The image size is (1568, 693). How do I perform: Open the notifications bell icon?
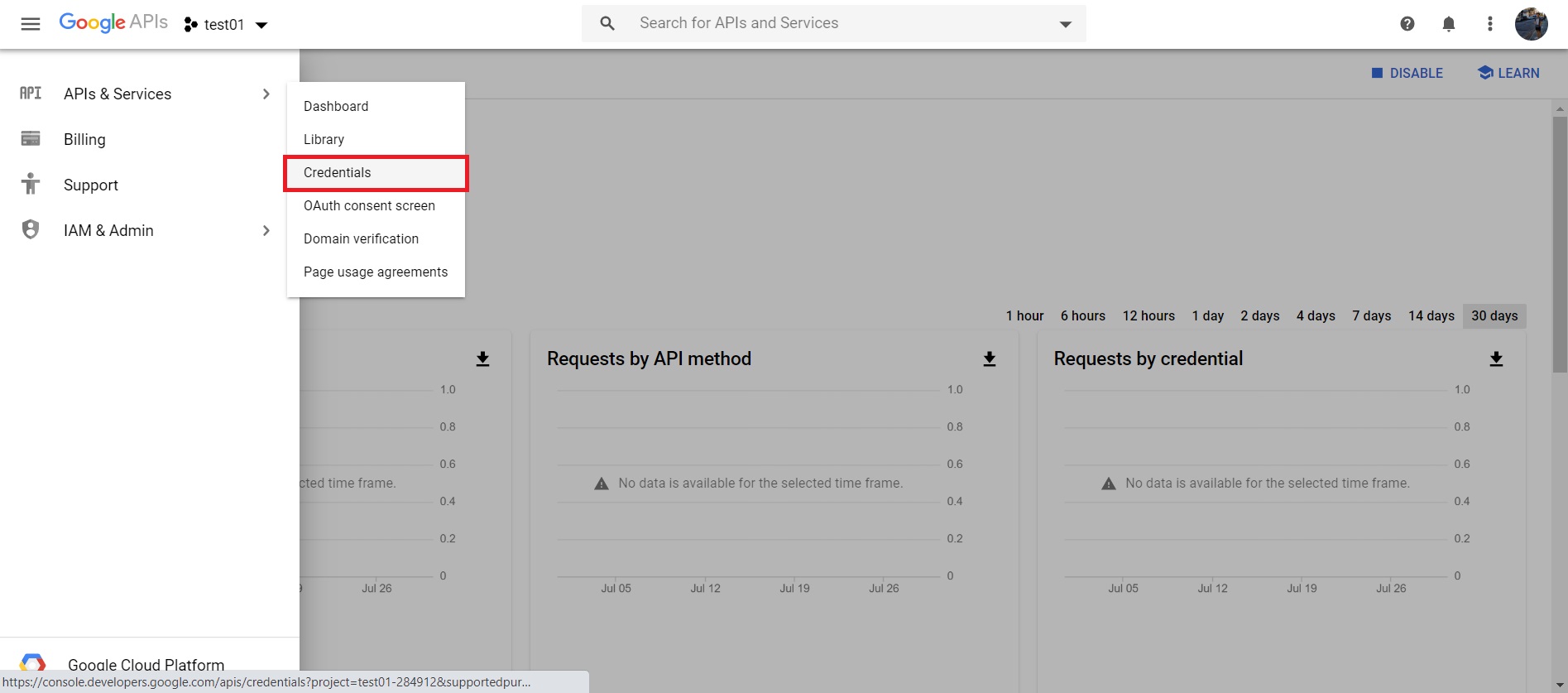(1448, 24)
